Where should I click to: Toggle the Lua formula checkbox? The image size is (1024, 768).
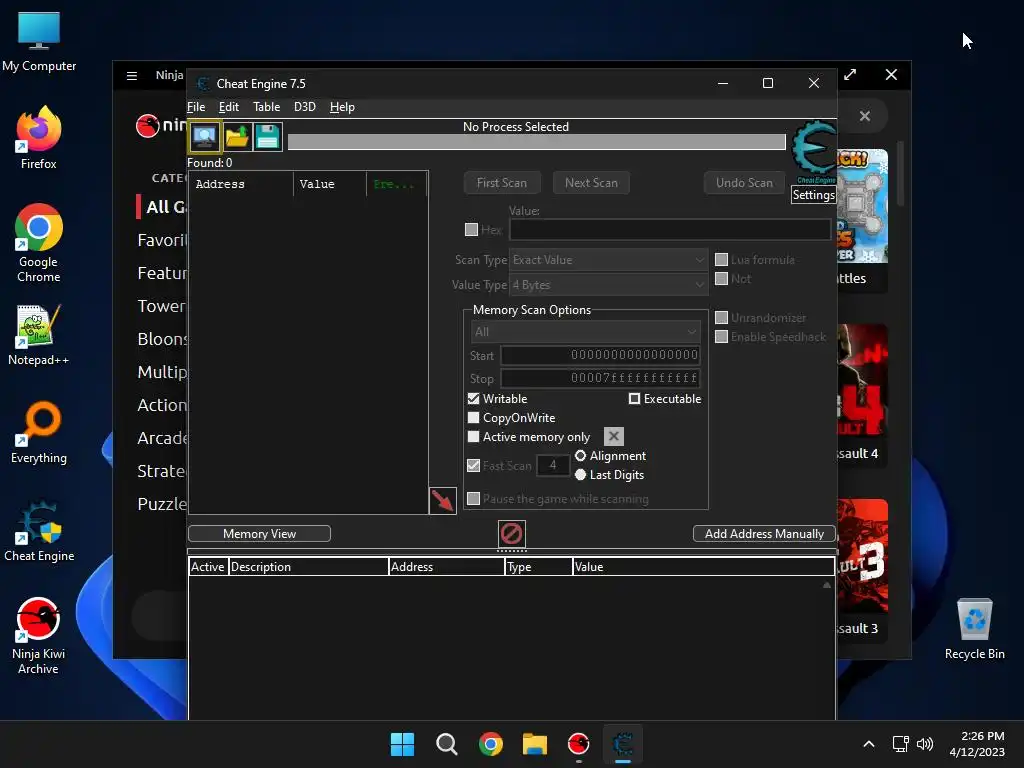721,259
